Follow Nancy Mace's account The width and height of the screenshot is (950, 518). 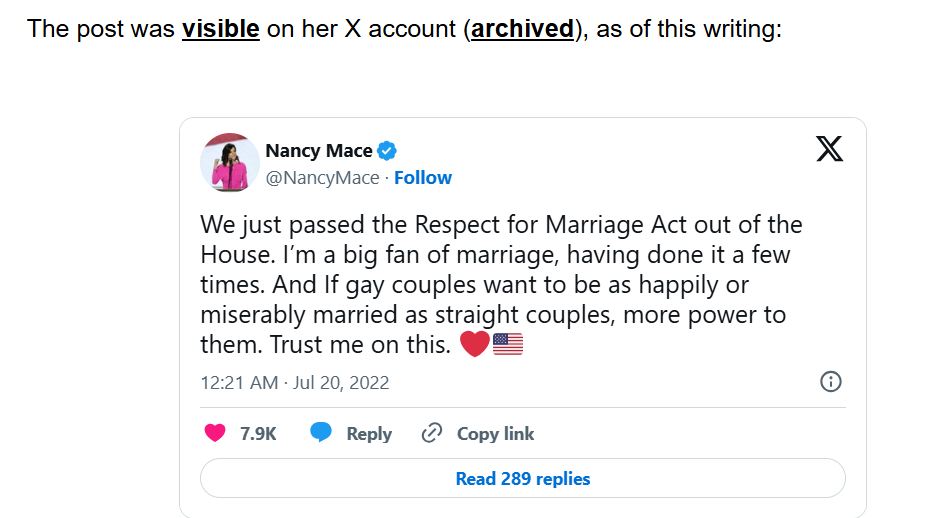coord(423,178)
